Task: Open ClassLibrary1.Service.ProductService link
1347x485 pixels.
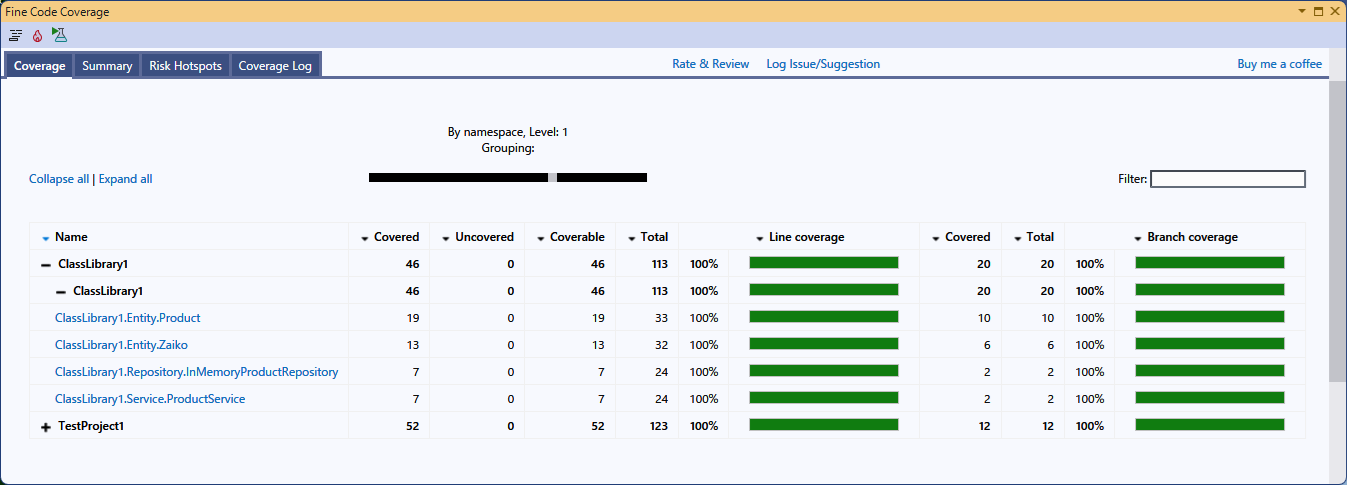Action: [150, 399]
